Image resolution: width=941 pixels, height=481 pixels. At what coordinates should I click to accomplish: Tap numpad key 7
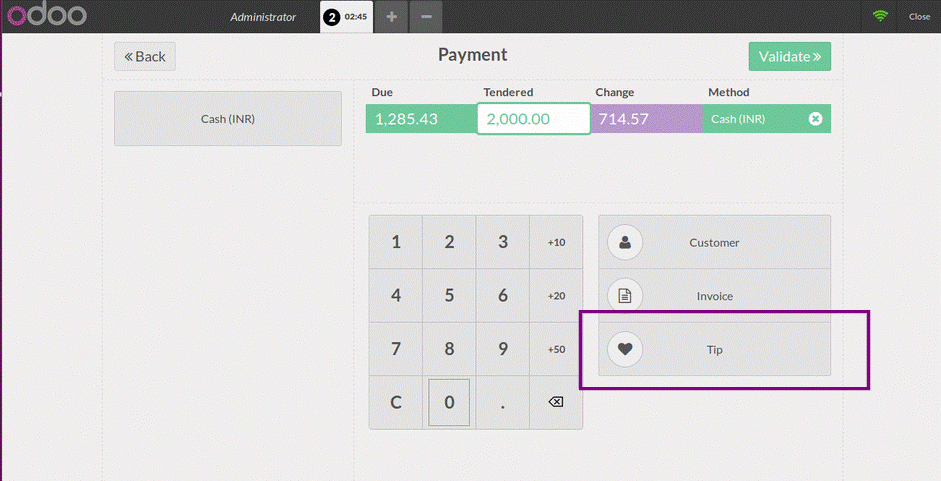click(395, 349)
